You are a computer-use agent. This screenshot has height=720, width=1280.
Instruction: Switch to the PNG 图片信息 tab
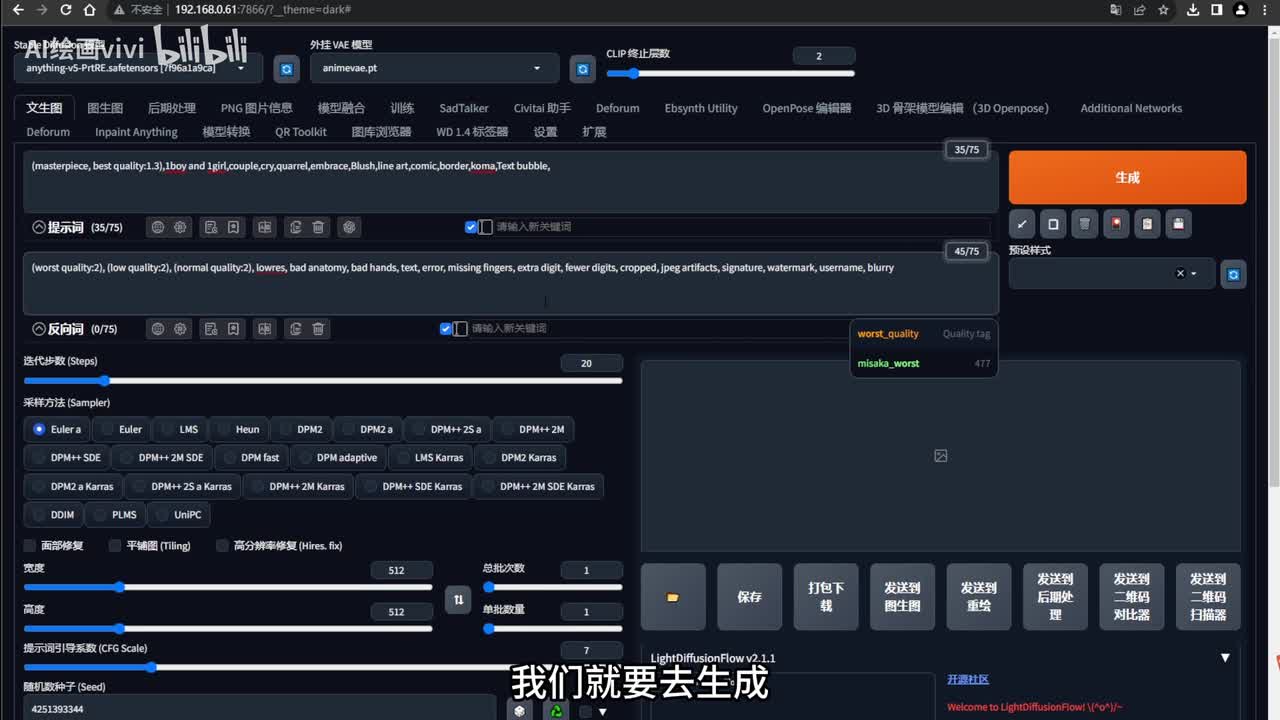point(256,108)
